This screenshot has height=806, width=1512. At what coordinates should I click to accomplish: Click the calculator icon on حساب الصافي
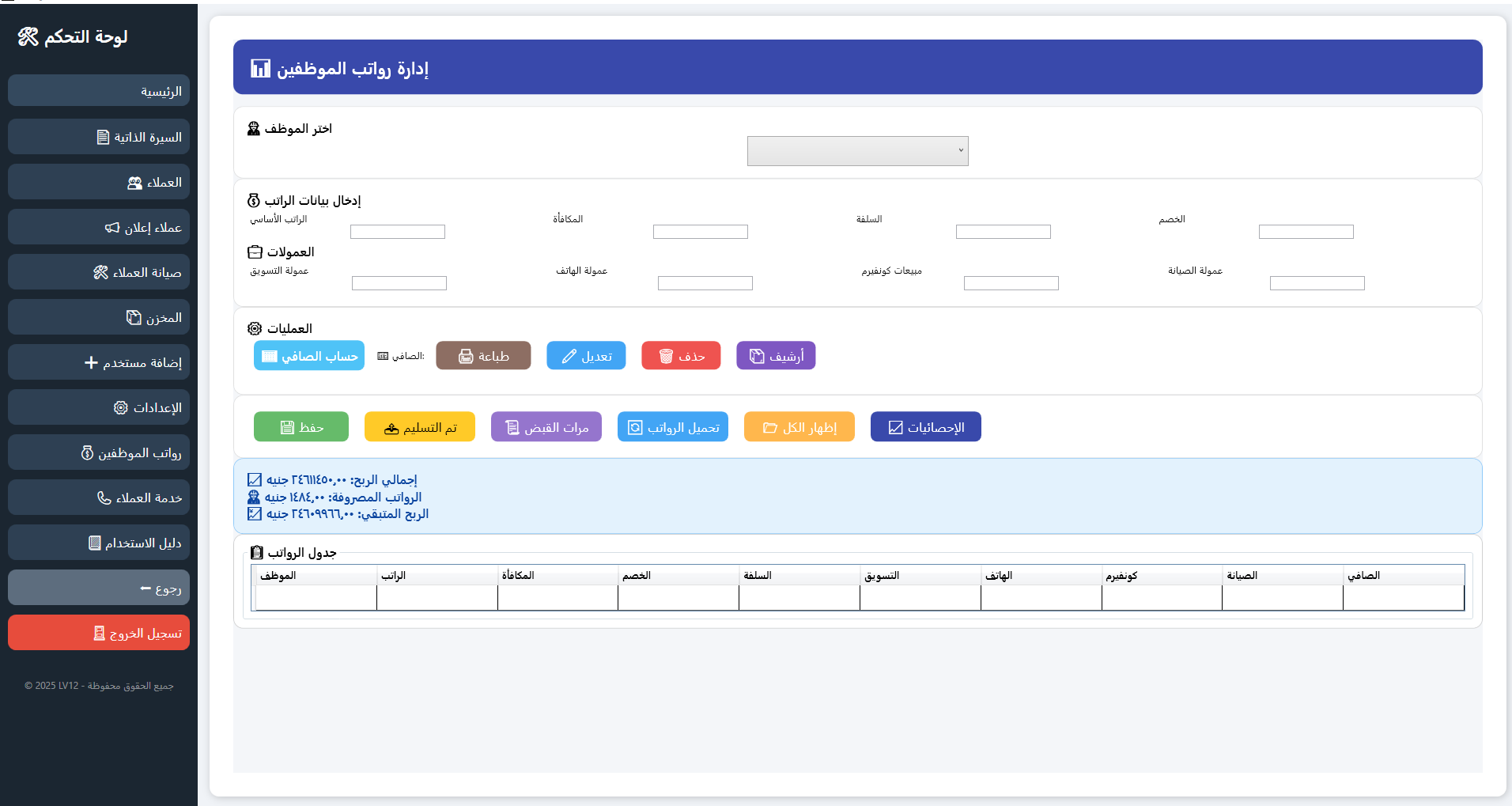coord(270,357)
